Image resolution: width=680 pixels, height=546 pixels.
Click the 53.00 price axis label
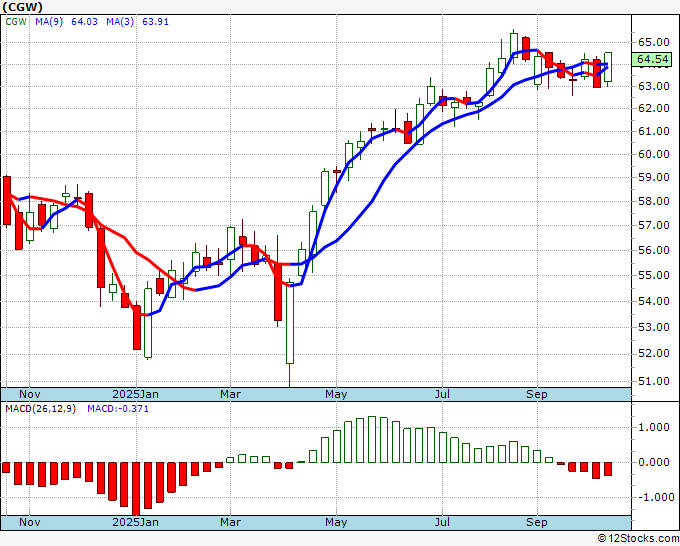click(653, 327)
